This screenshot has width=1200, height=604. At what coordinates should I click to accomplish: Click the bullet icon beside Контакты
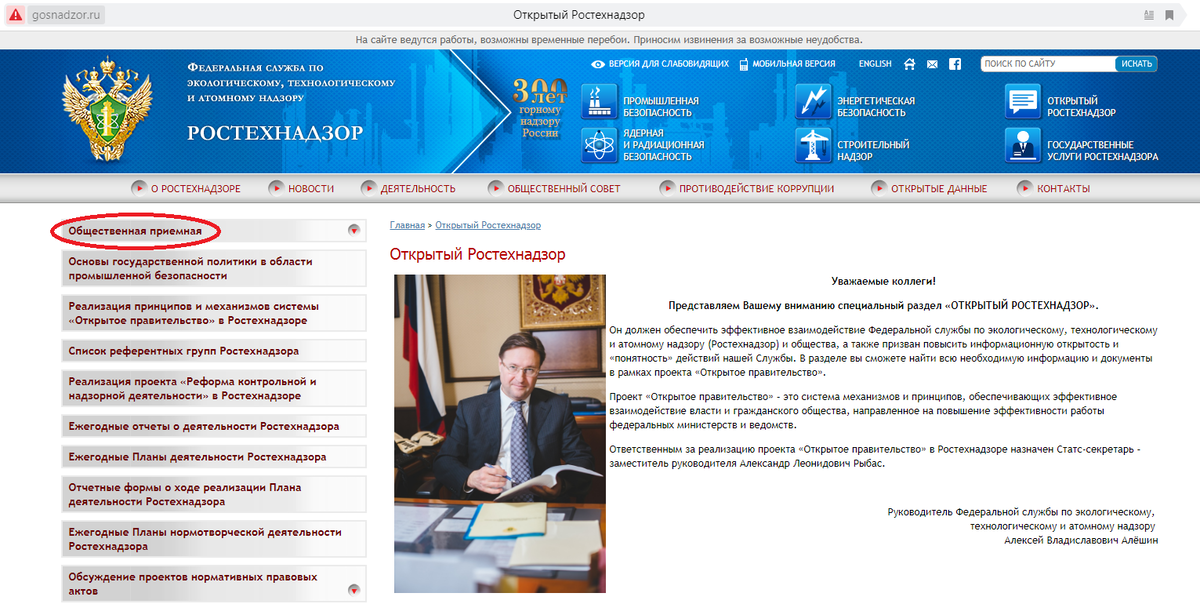point(1025,188)
